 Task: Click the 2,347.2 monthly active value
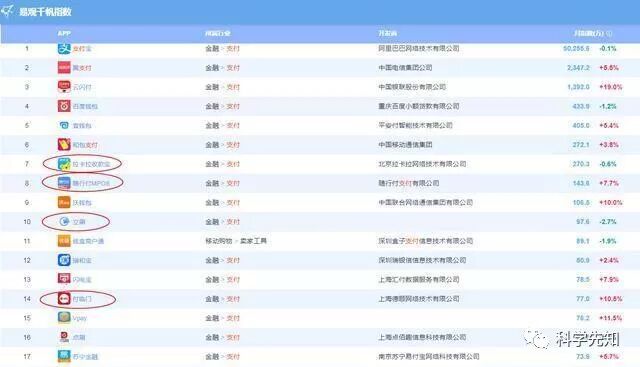[578, 68]
